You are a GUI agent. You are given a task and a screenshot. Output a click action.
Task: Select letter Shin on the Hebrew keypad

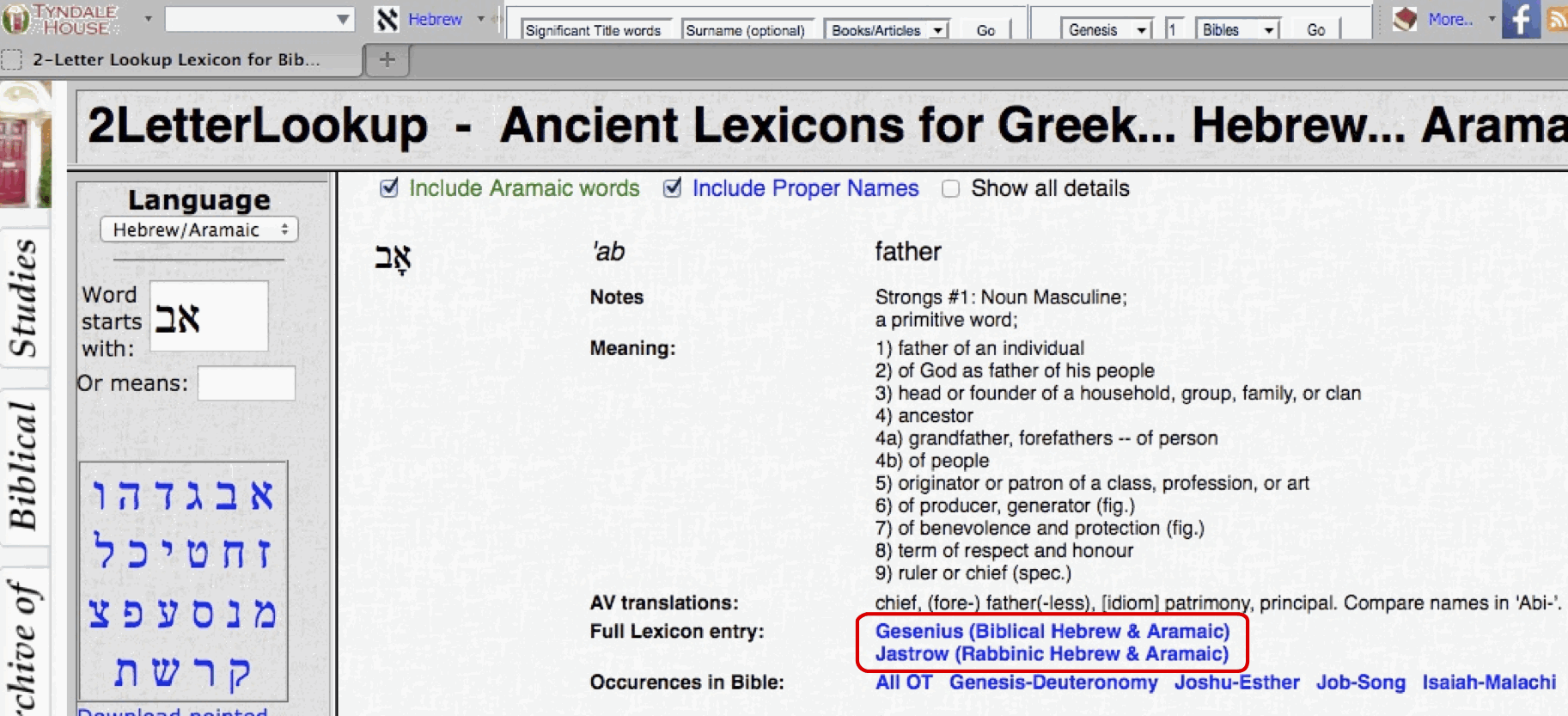[x=166, y=673]
